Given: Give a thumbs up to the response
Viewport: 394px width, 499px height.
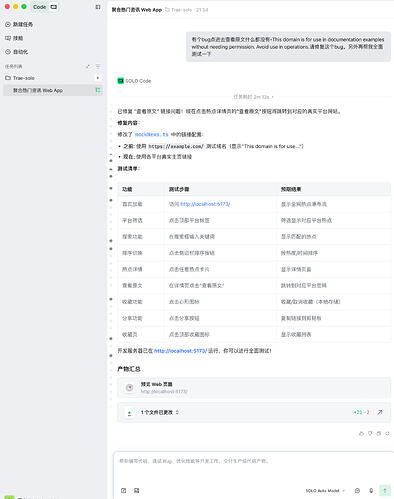Looking at the screenshot, I should tap(361, 433).
